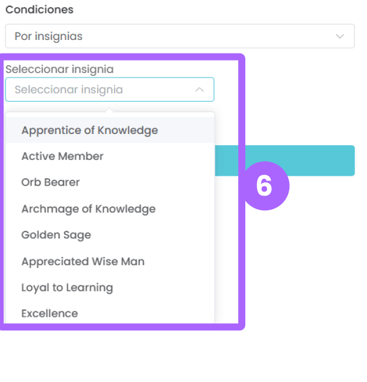Click the small pointer notch above the options list

(x=110, y=110)
